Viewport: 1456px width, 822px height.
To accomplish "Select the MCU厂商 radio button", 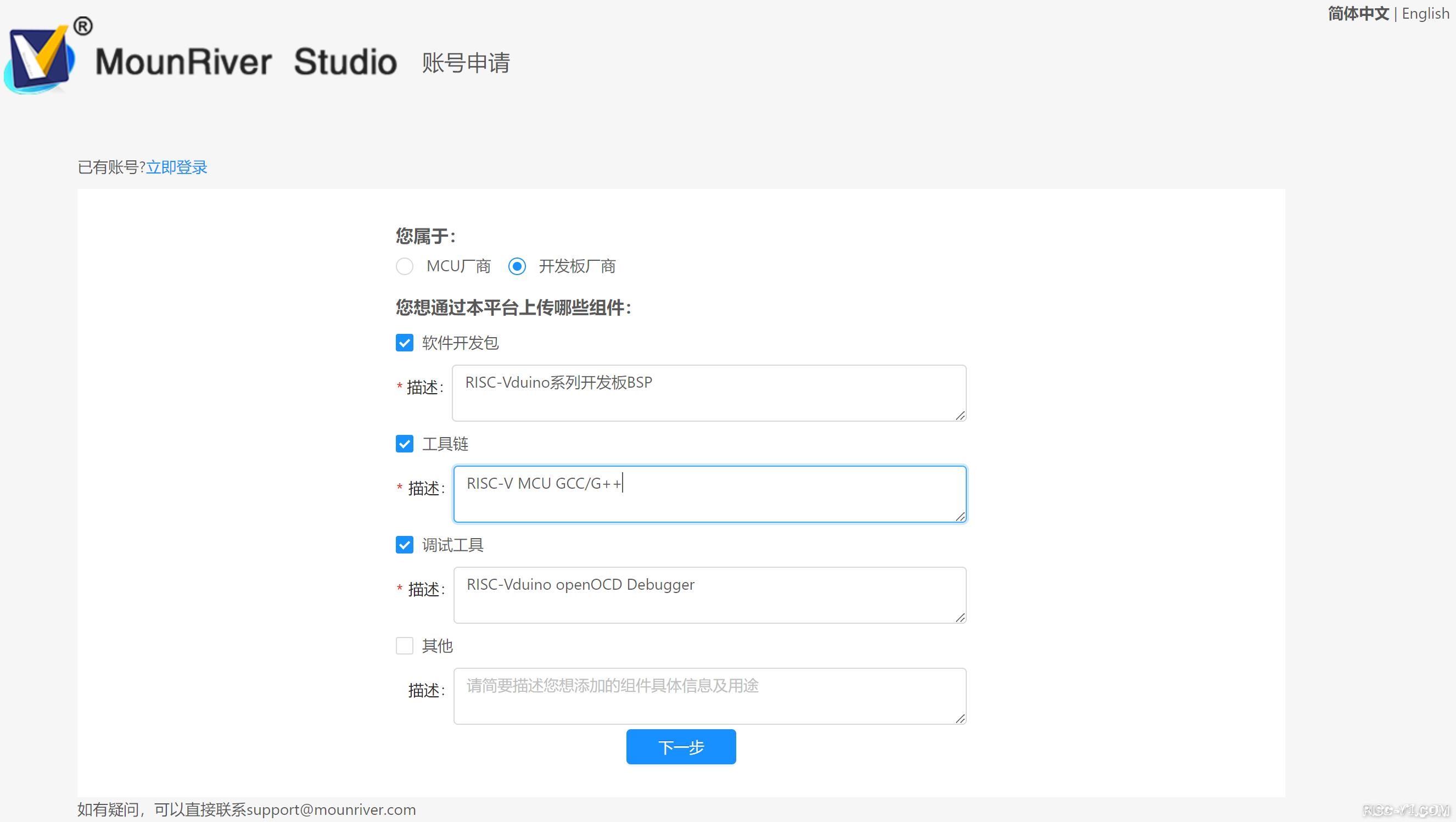I will [x=404, y=266].
